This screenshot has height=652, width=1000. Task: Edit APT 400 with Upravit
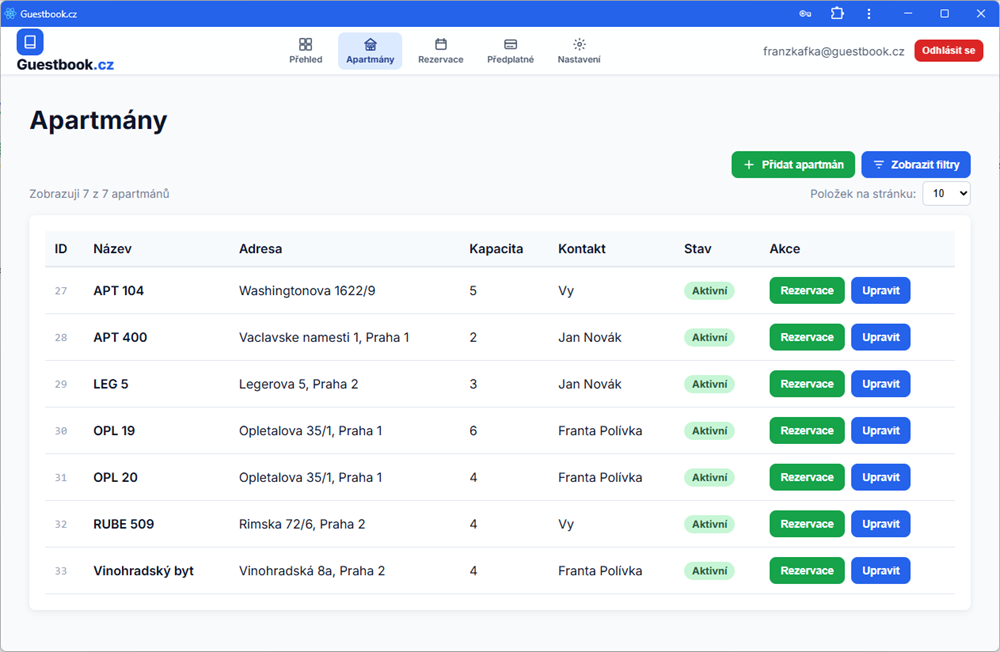point(881,337)
